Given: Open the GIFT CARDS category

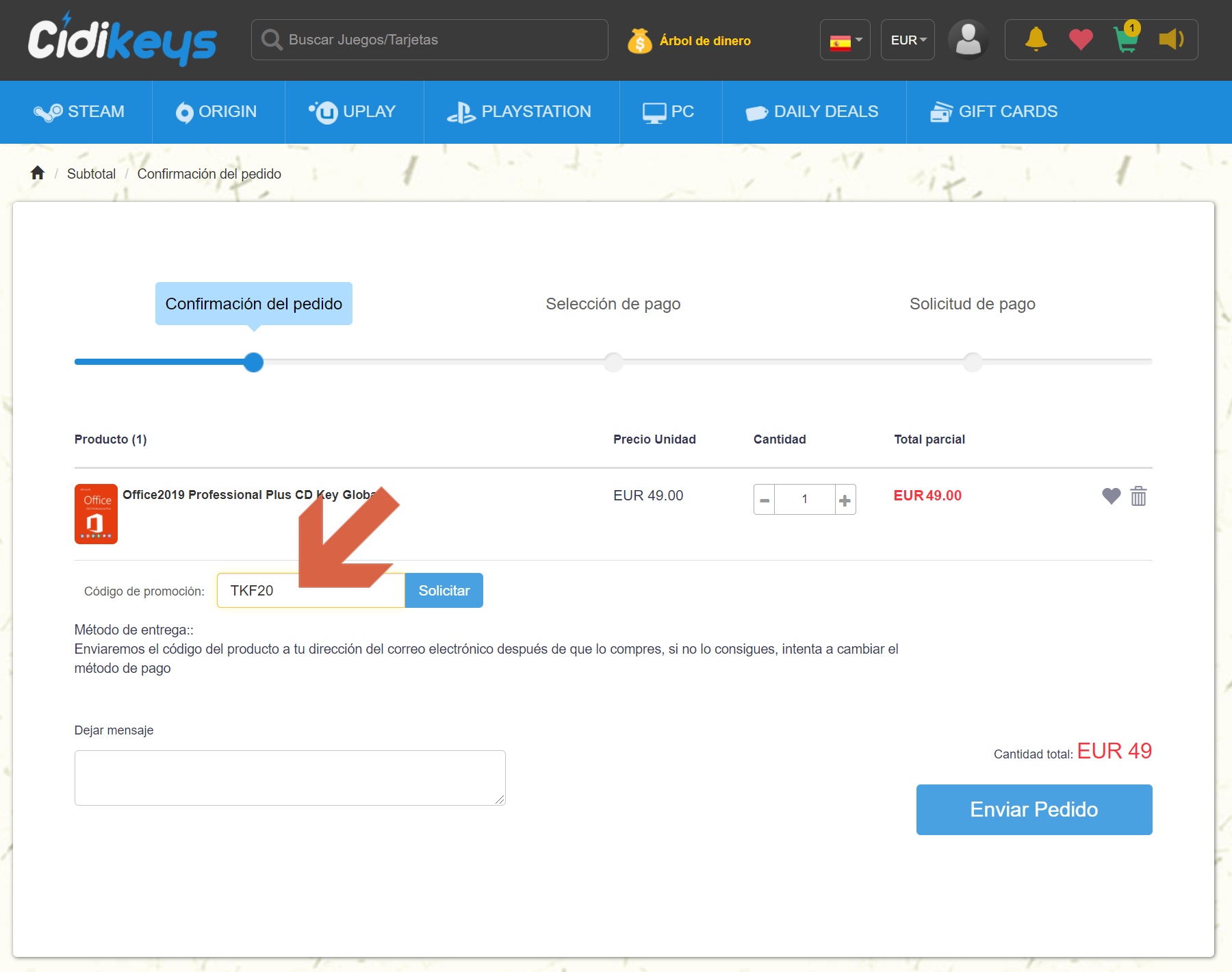Looking at the screenshot, I should (x=994, y=112).
